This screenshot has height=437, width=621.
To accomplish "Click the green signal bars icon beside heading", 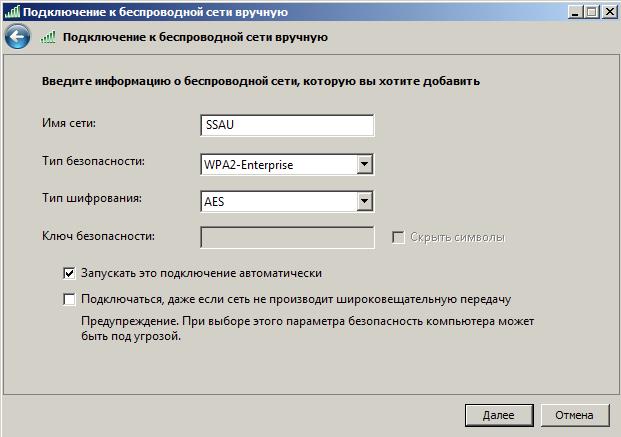I will pos(48,37).
